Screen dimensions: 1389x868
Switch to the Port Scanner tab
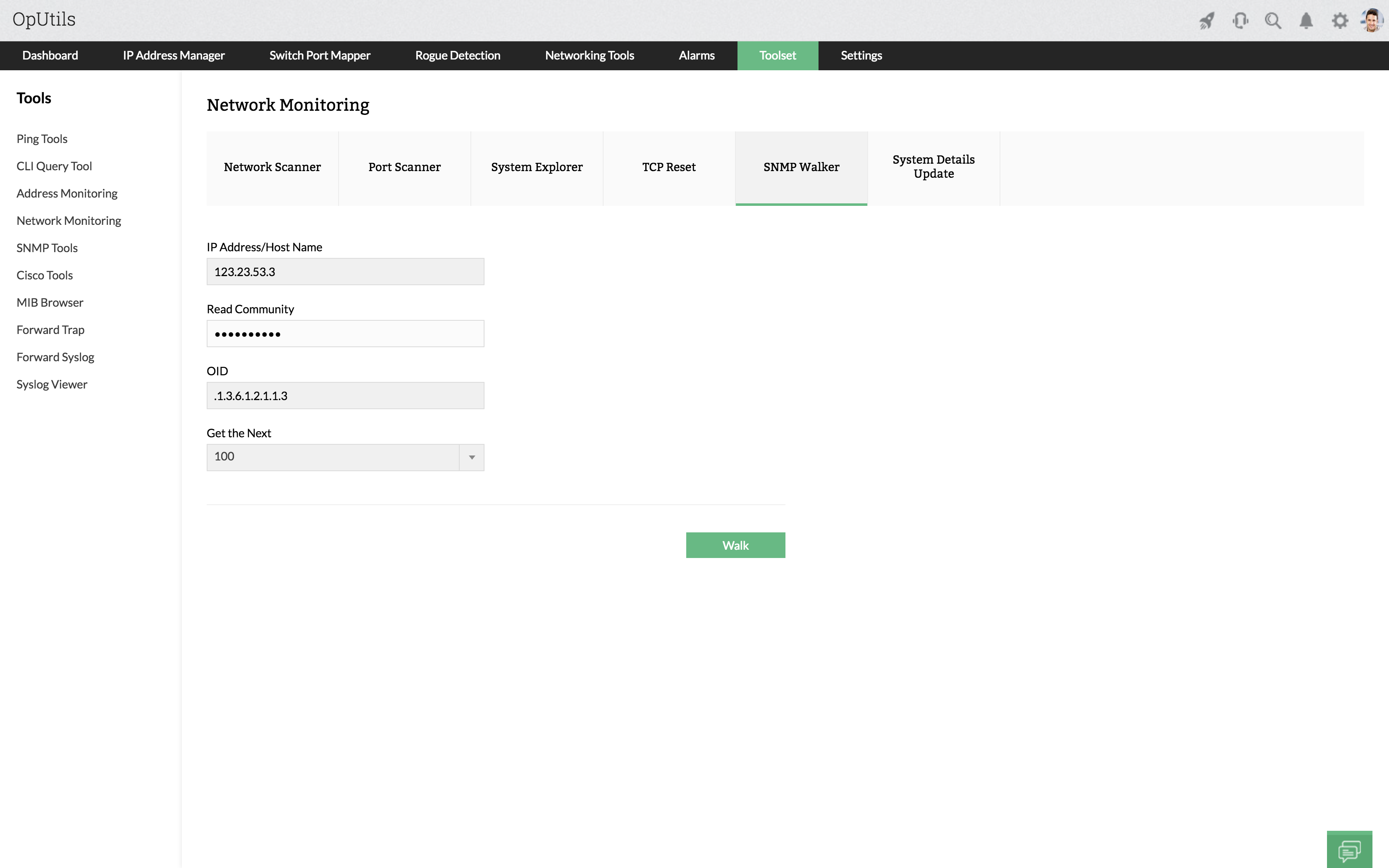(x=405, y=167)
